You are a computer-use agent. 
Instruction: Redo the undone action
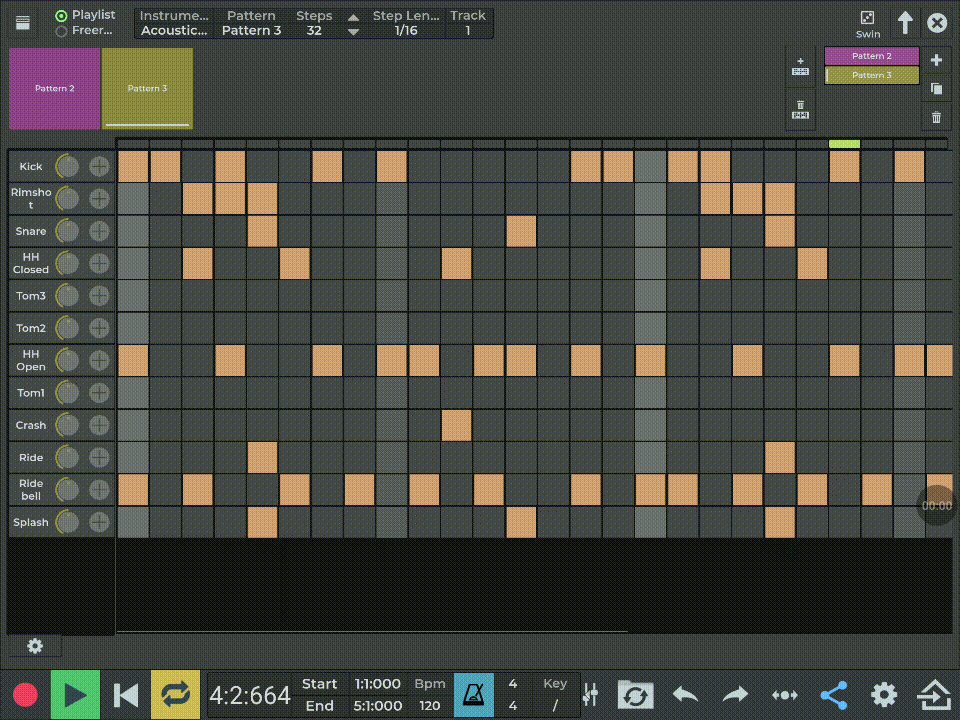(735, 694)
